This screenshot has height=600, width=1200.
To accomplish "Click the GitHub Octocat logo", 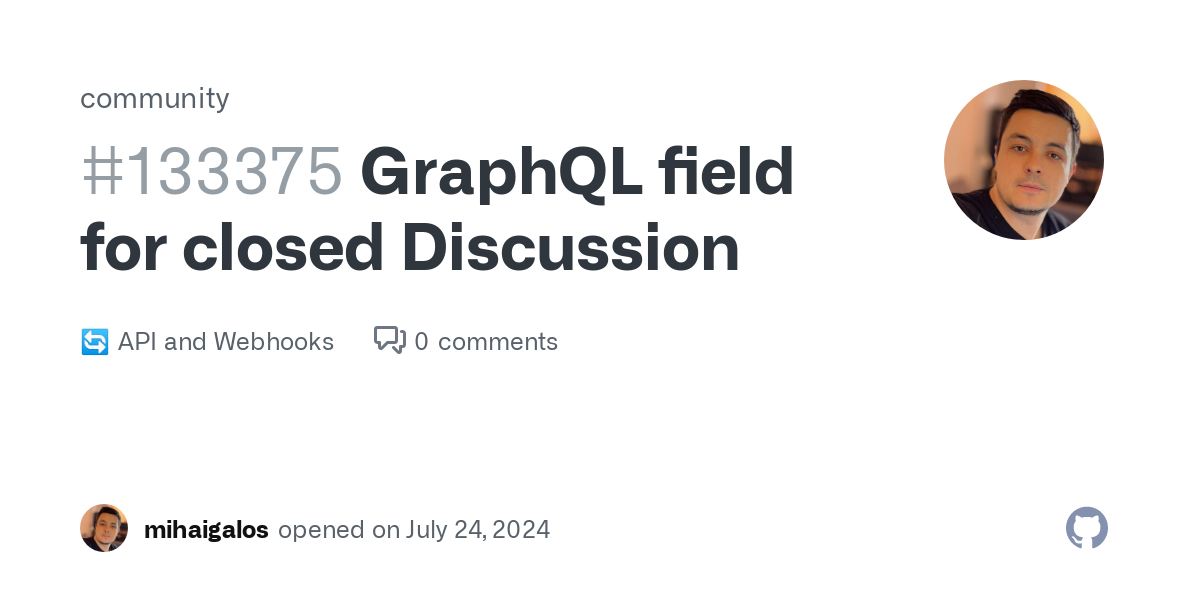I will point(1087,528).
